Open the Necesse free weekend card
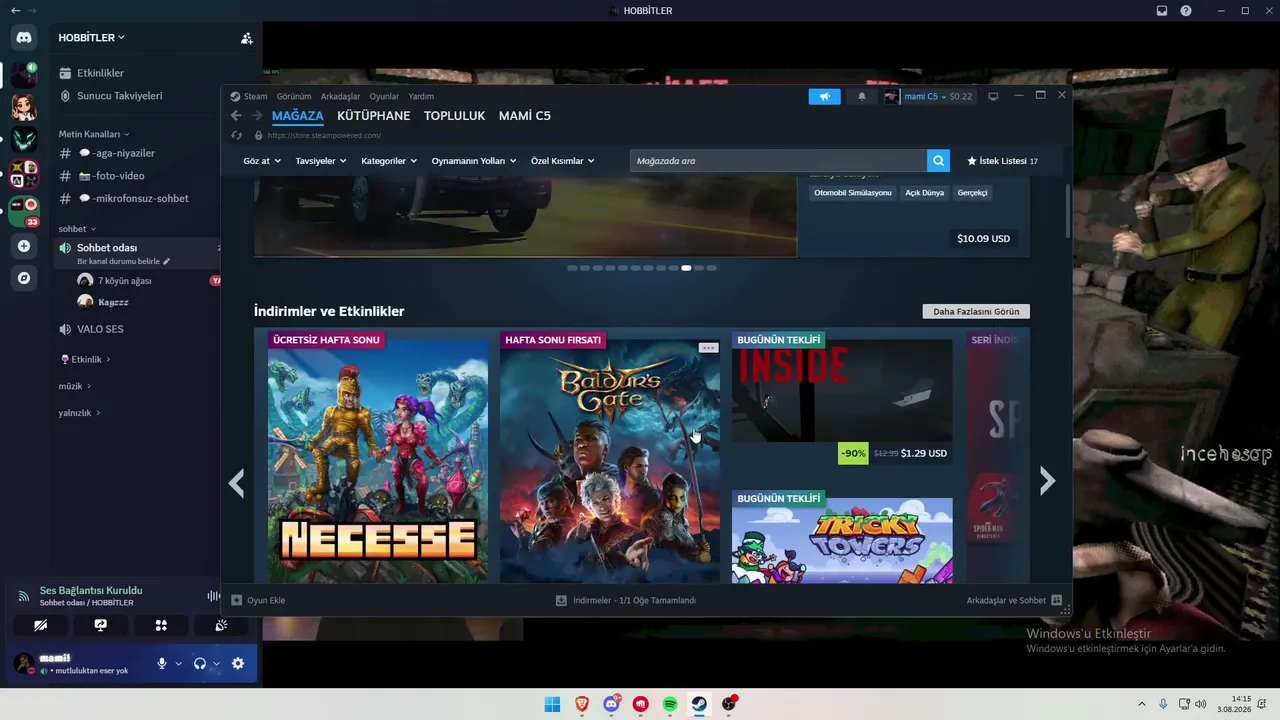The height and width of the screenshot is (720, 1280). tap(378, 457)
